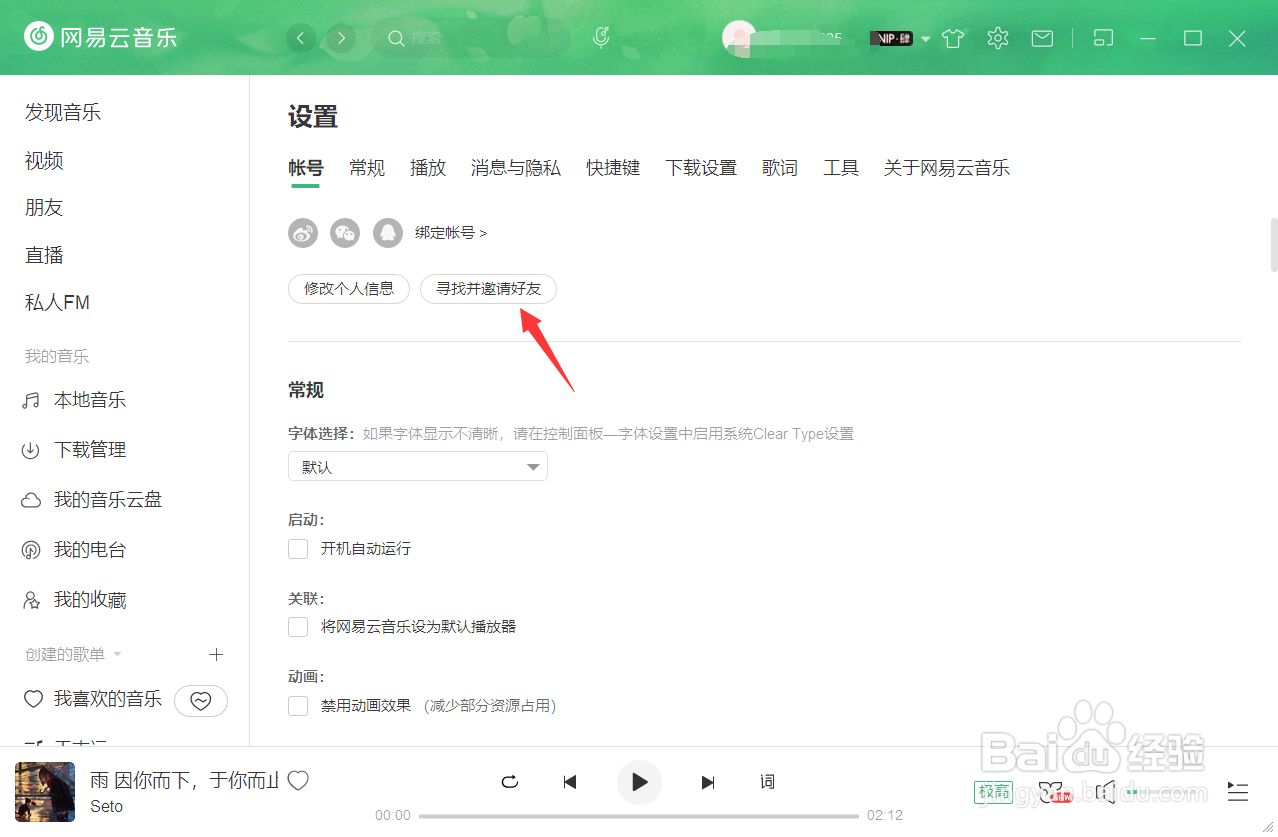Switch to the 快捷键 tab
This screenshot has height=837, width=1278.
613,168
